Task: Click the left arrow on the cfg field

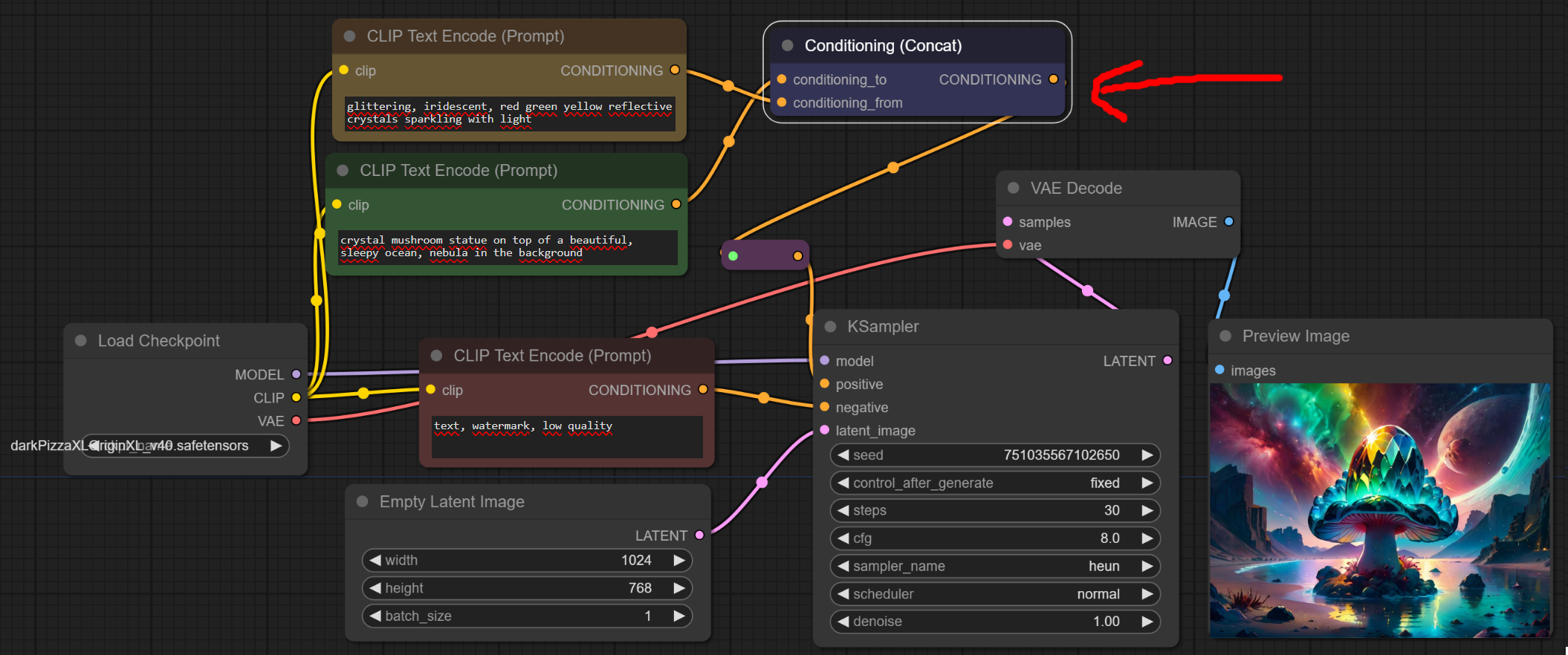Action: pos(843,538)
